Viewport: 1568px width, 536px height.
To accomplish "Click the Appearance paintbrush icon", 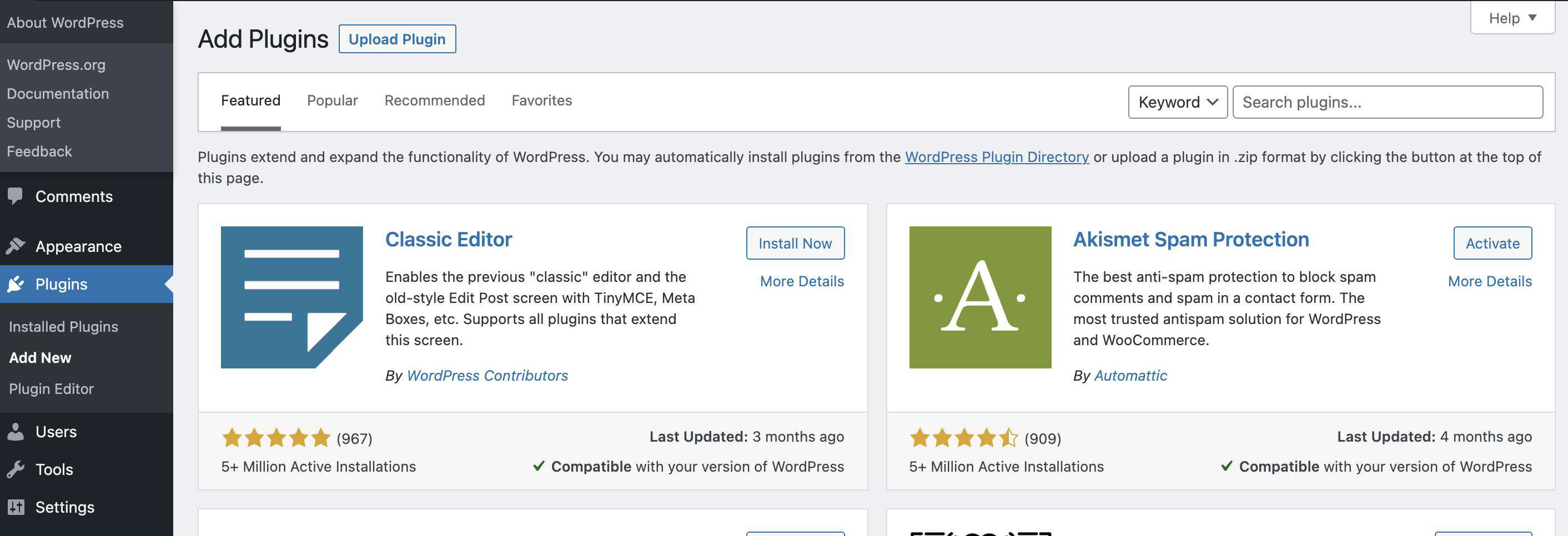I will click(x=15, y=246).
